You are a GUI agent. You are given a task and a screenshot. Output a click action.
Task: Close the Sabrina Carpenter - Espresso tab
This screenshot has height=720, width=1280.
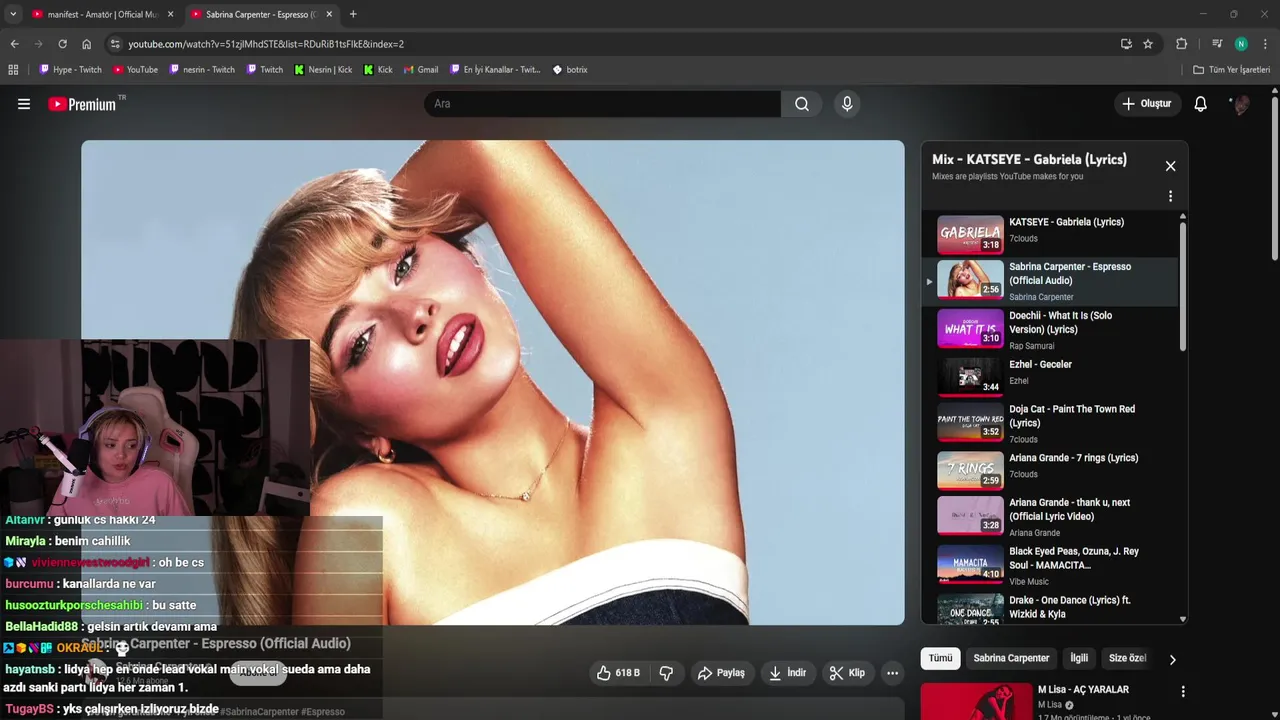(x=329, y=14)
